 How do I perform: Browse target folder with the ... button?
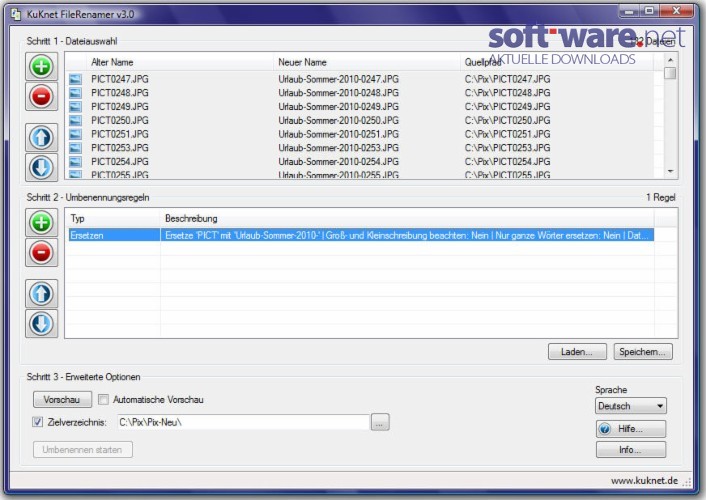[380, 423]
